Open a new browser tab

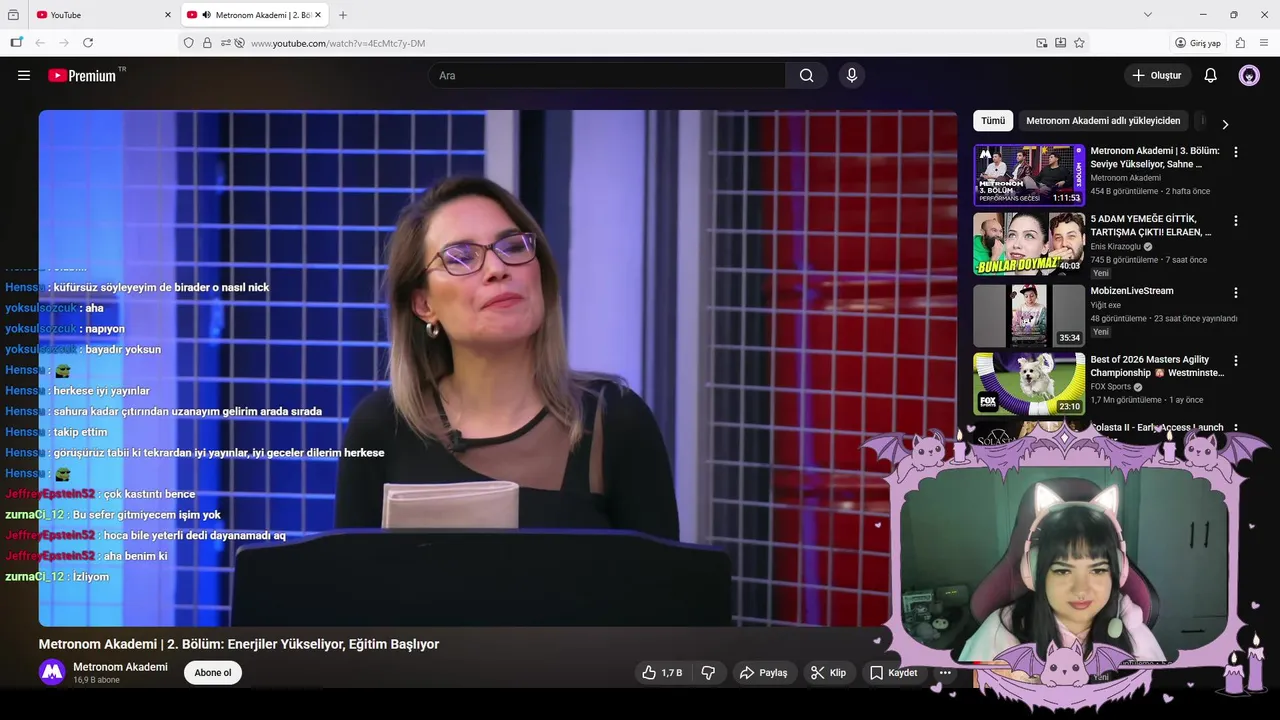[x=343, y=15]
